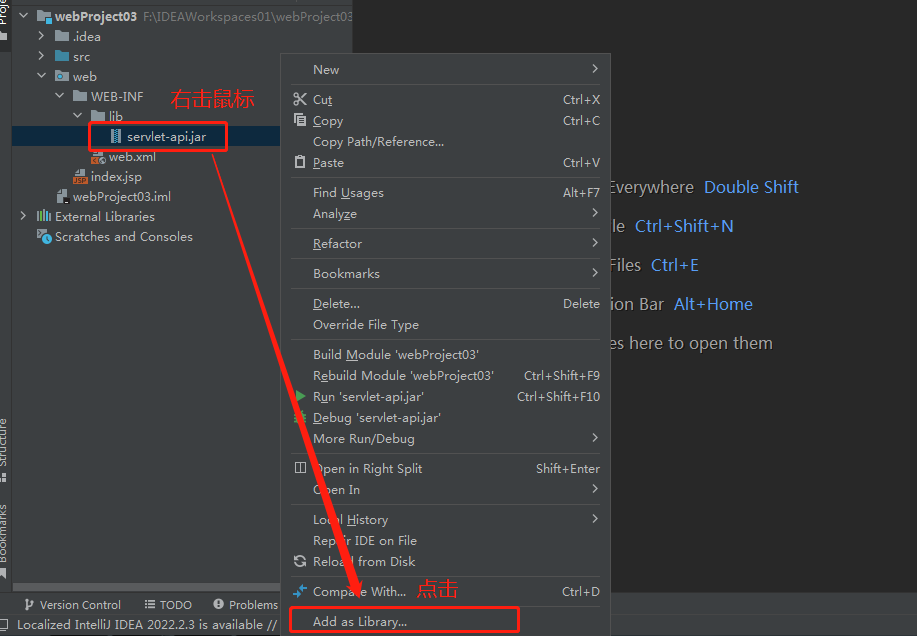This screenshot has width=917, height=636.
Task: Click the src source folder icon
Action: pos(62,56)
